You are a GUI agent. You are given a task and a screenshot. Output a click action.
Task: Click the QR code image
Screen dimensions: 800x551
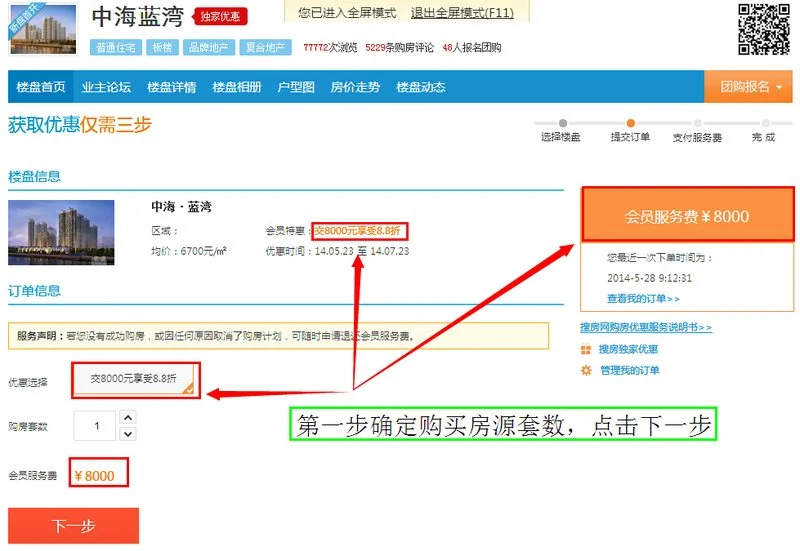click(764, 30)
